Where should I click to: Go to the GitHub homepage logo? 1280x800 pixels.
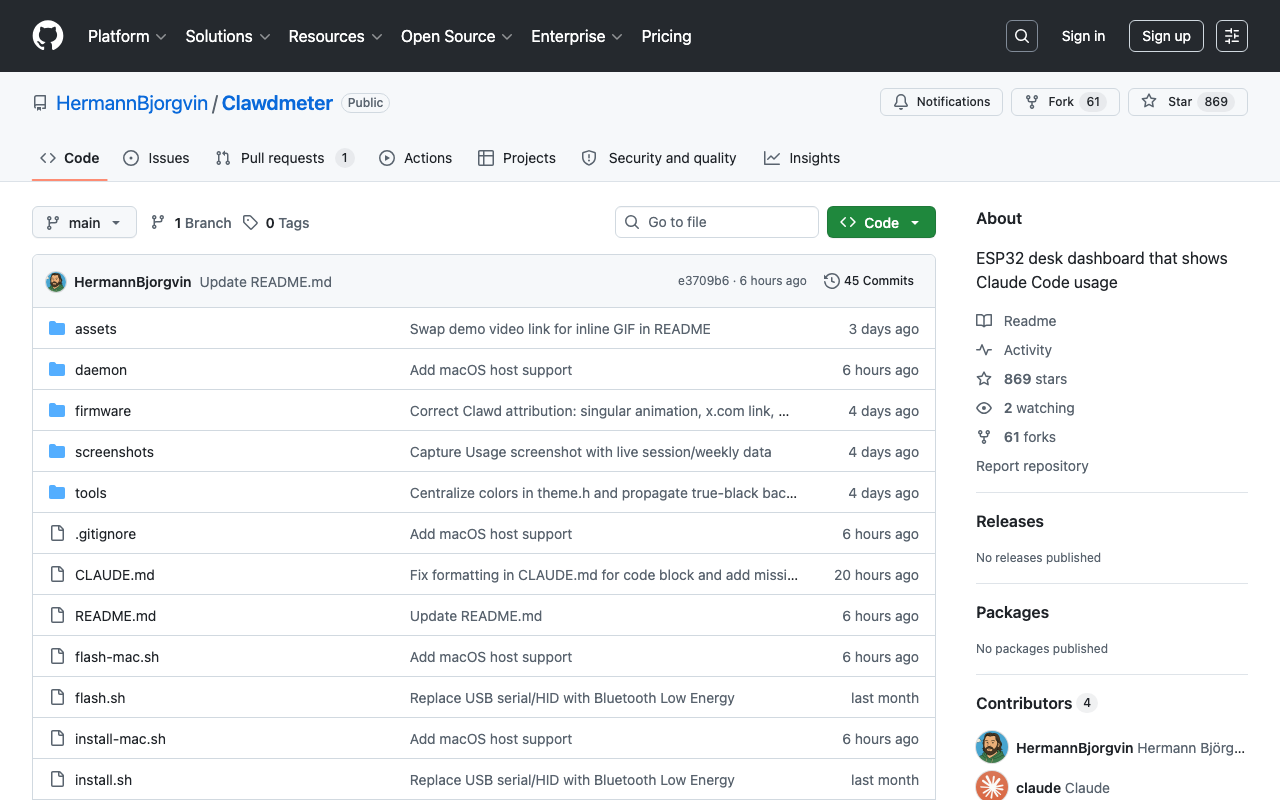click(48, 36)
